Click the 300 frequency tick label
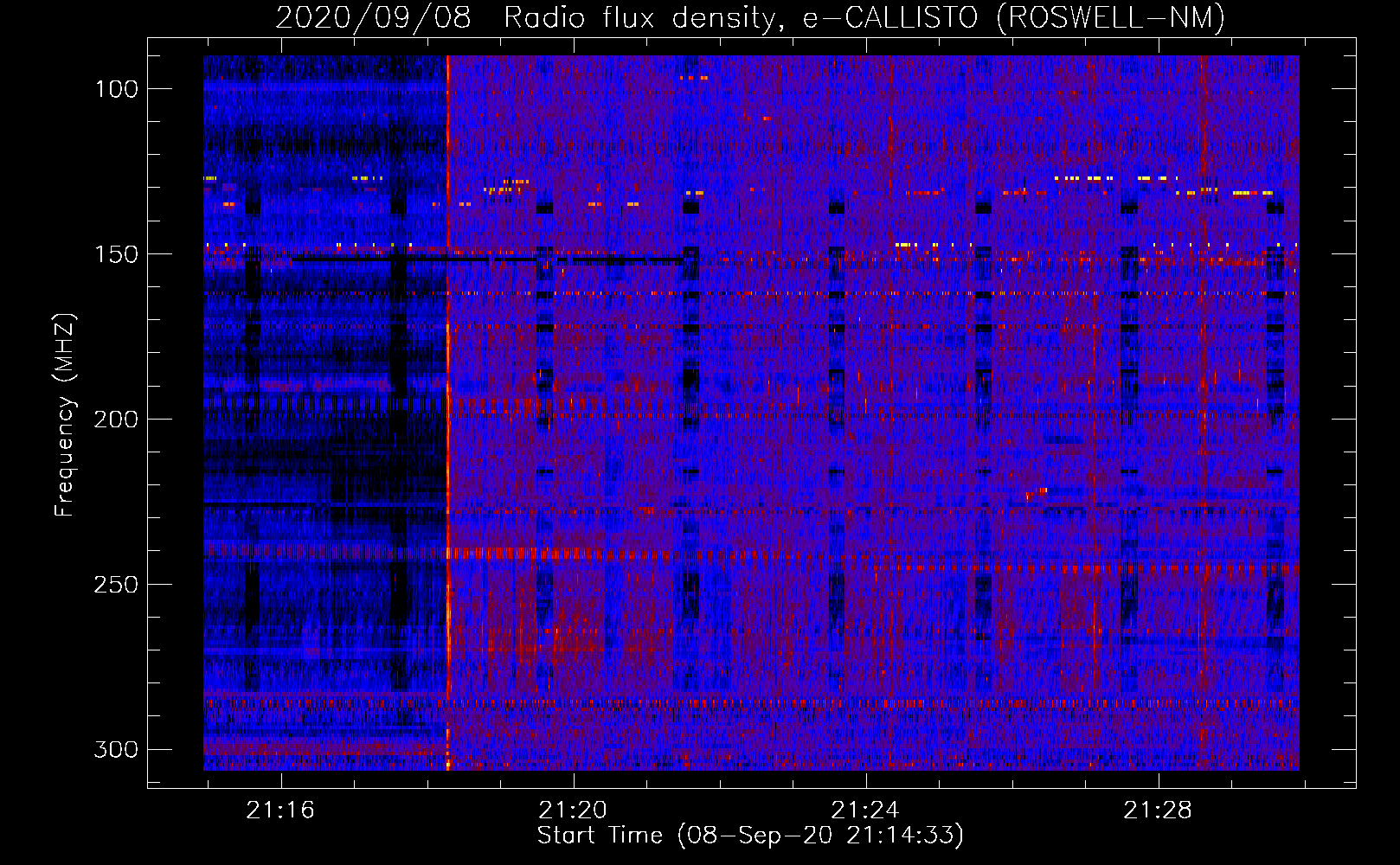 (x=116, y=749)
